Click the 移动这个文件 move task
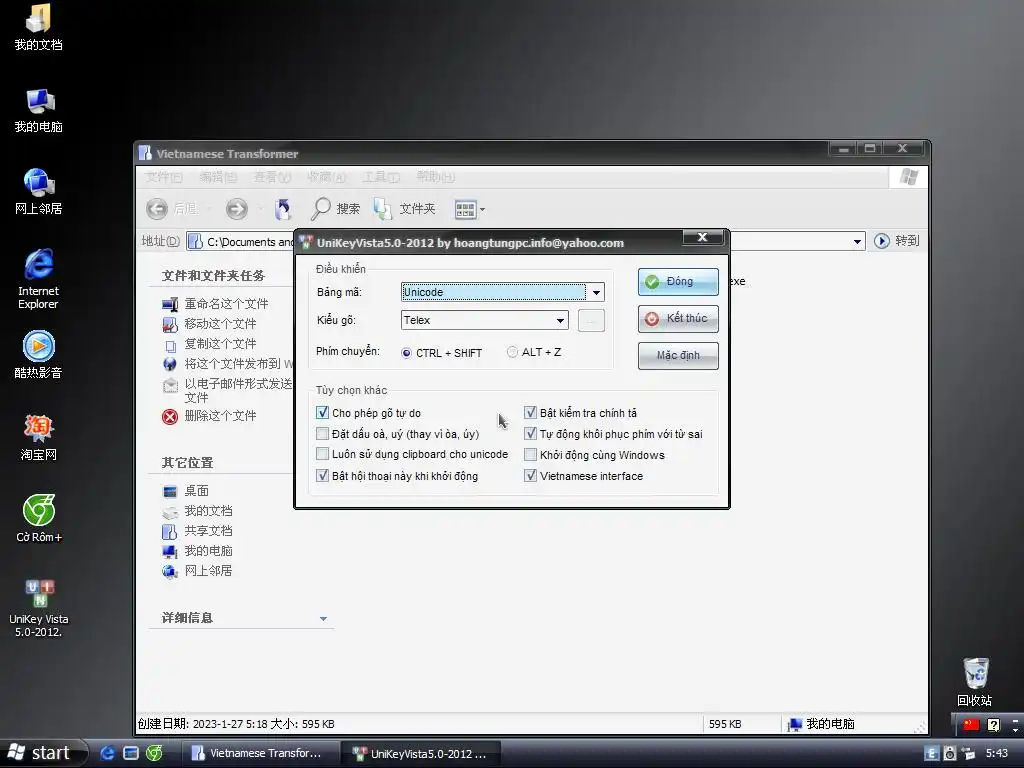This screenshot has width=1024, height=768. pyautogui.click(x=209, y=324)
